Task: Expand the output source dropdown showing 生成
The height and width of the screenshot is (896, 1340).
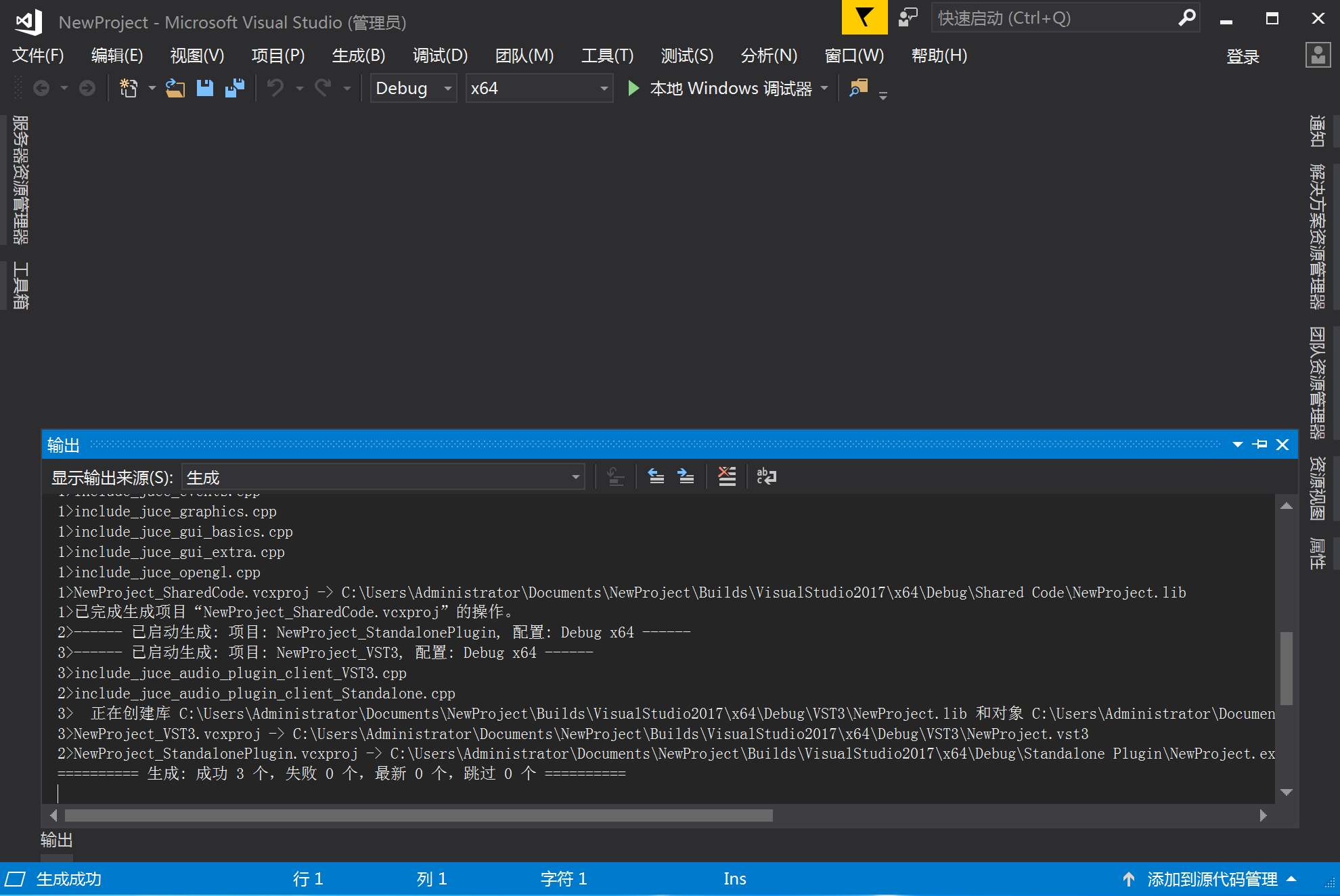Action: click(383, 477)
